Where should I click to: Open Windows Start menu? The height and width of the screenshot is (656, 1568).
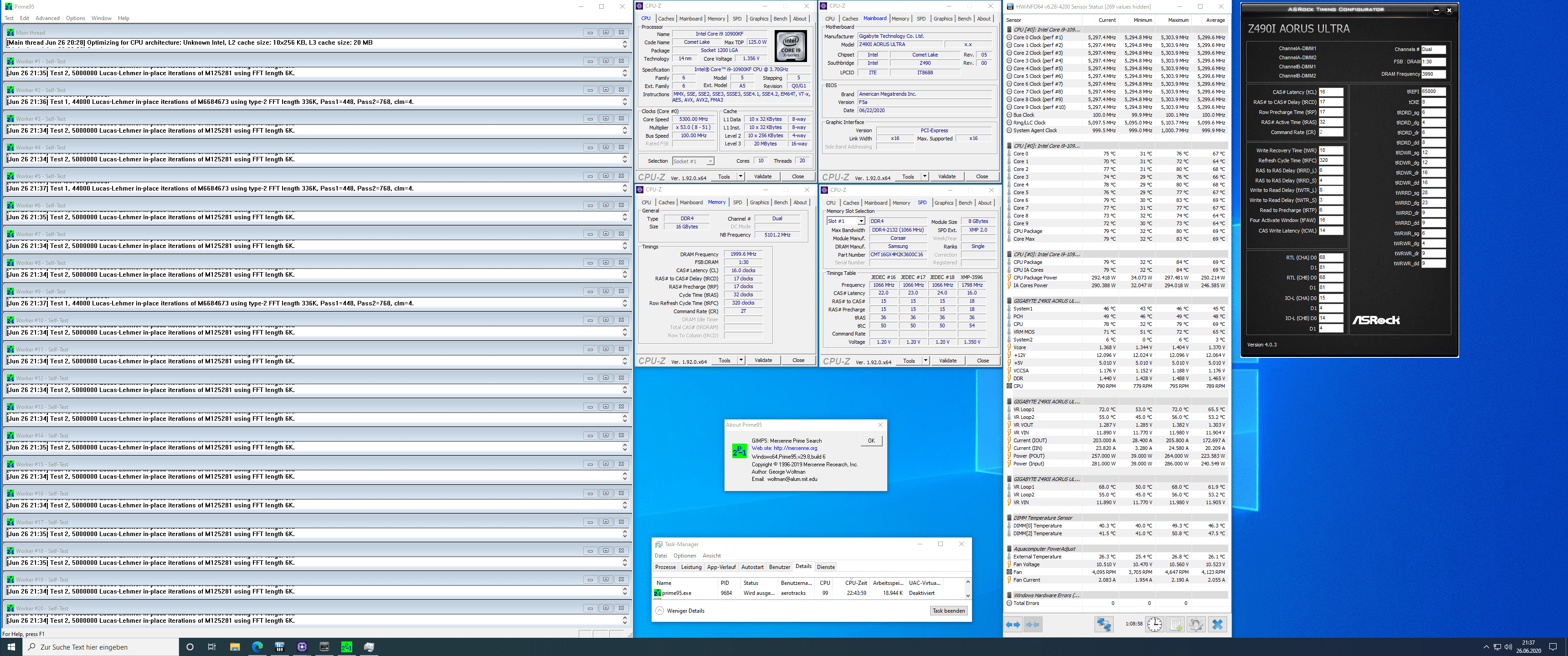pyautogui.click(x=11, y=647)
